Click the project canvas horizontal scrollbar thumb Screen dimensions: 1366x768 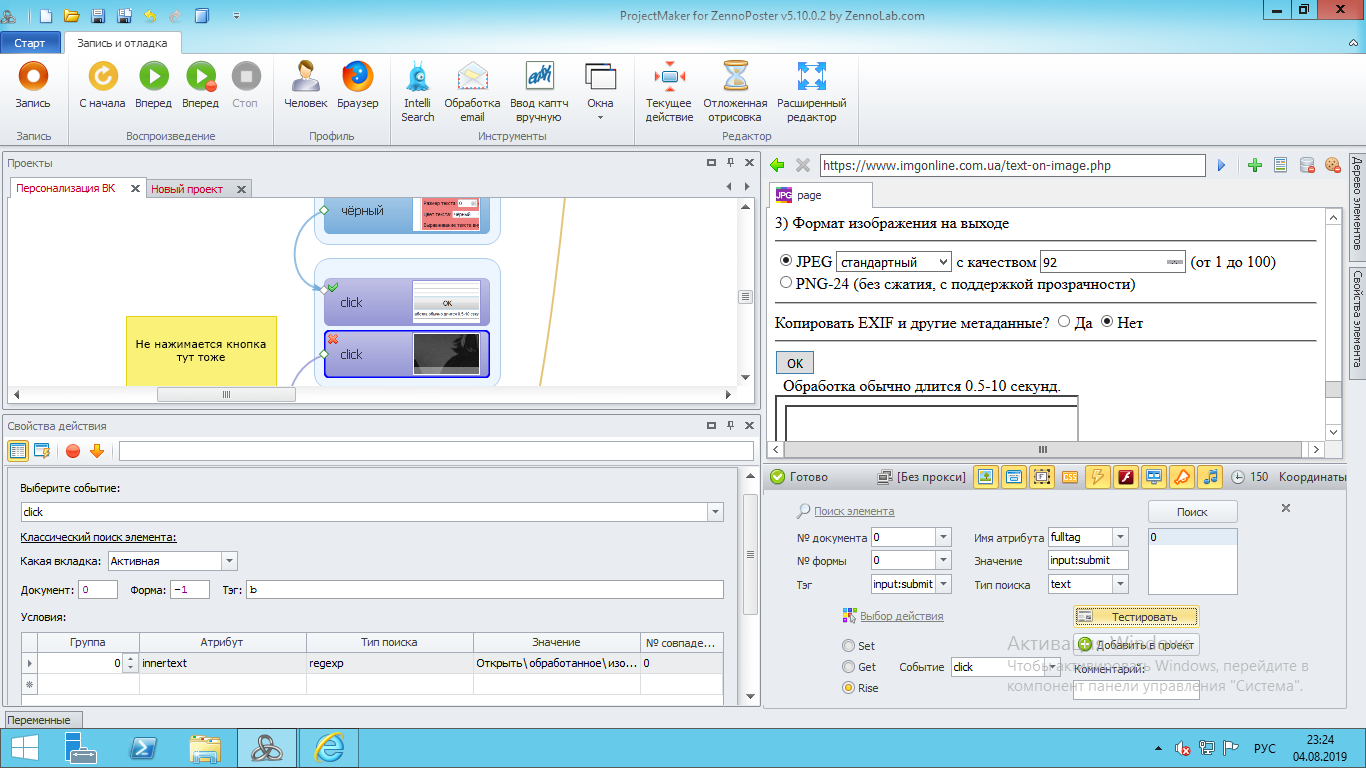point(226,394)
